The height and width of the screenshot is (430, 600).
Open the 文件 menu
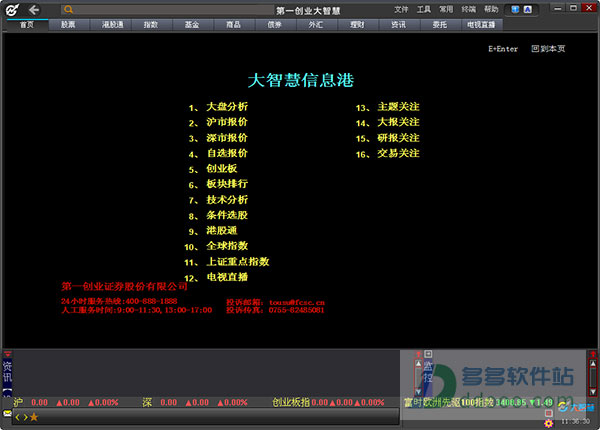click(401, 9)
